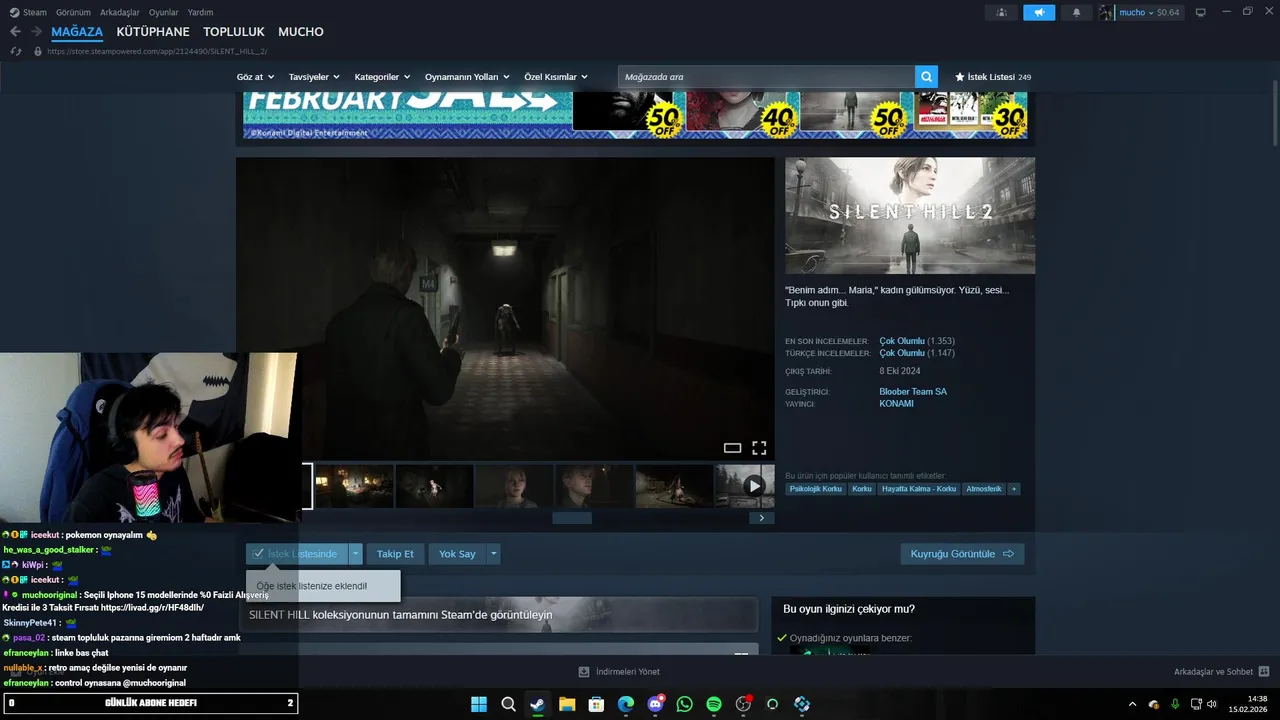The width and height of the screenshot is (1280, 720).
Task: Open the Steam announcements megaphone icon
Action: tap(1039, 12)
